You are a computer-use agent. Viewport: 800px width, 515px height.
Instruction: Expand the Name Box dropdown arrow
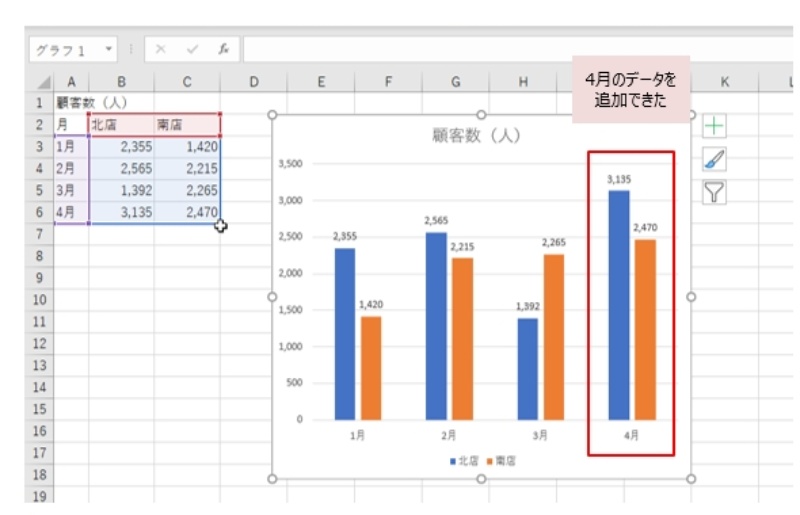point(109,49)
